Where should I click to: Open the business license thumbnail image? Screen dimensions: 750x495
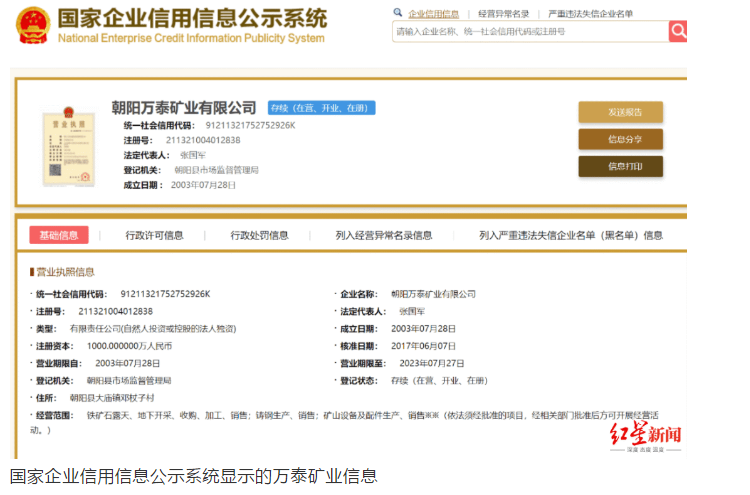click(x=62, y=145)
